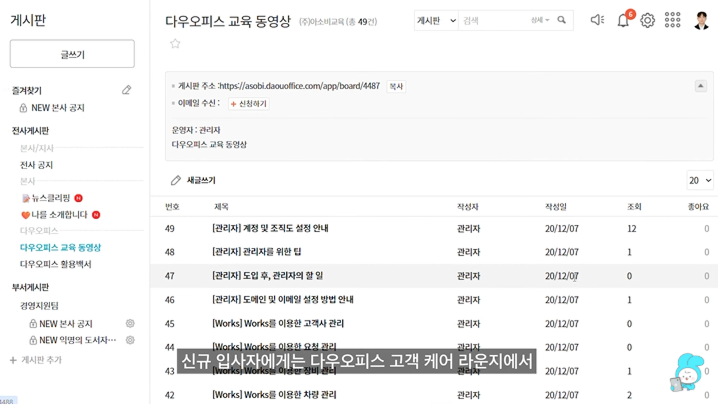Open the 전사 공지 board

[36, 165]
